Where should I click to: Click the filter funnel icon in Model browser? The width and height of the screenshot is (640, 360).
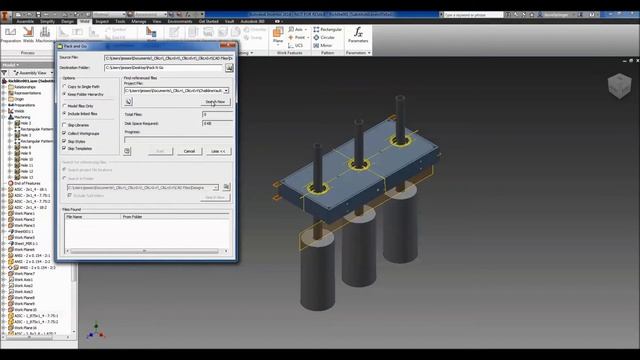coord(4,73)
